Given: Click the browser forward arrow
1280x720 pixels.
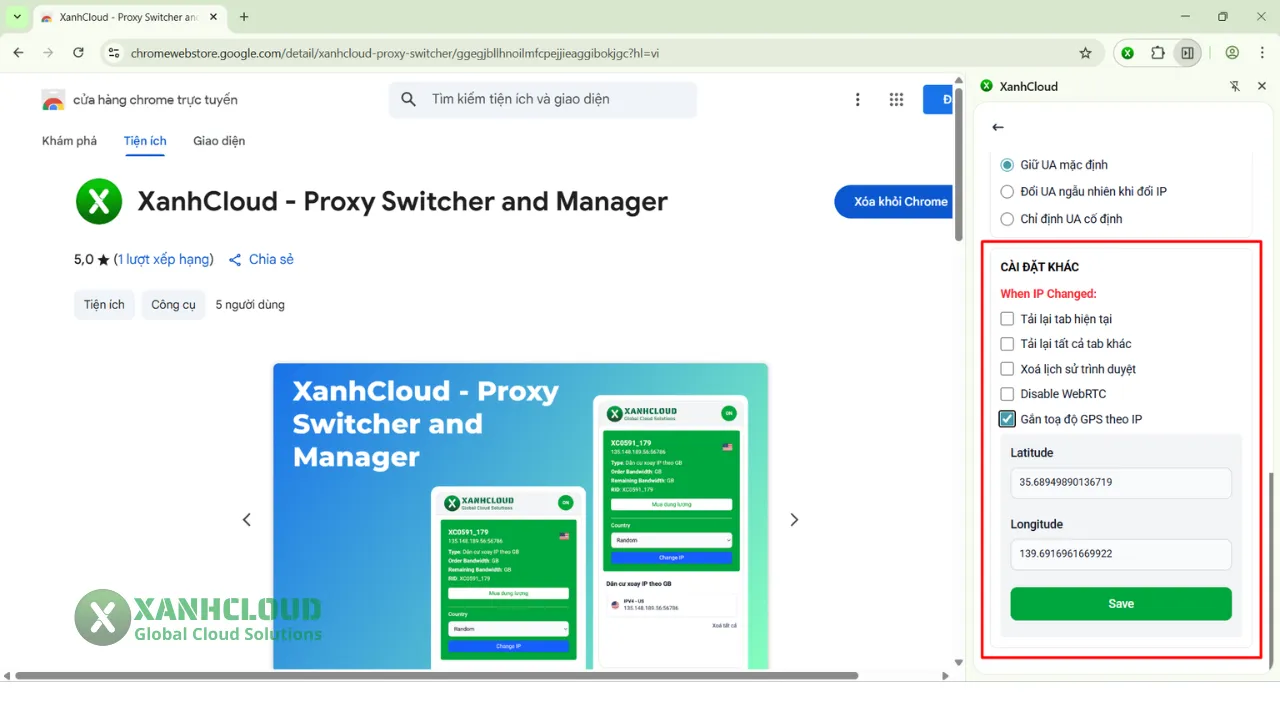Looking at the screenshot, I should click(48, 53).
